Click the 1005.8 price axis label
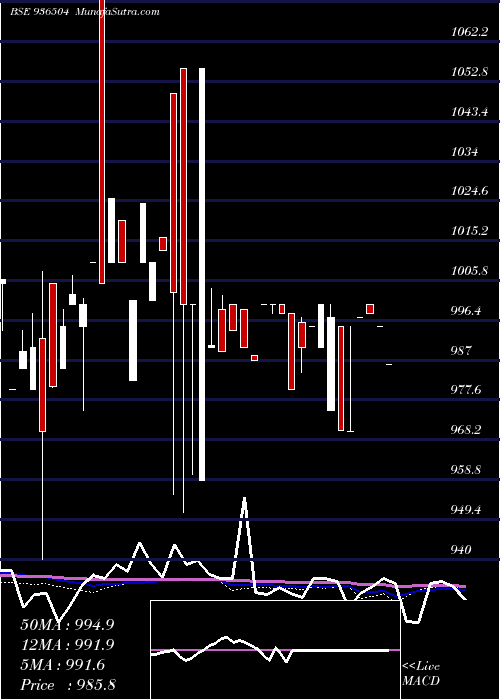 (469, 271)
